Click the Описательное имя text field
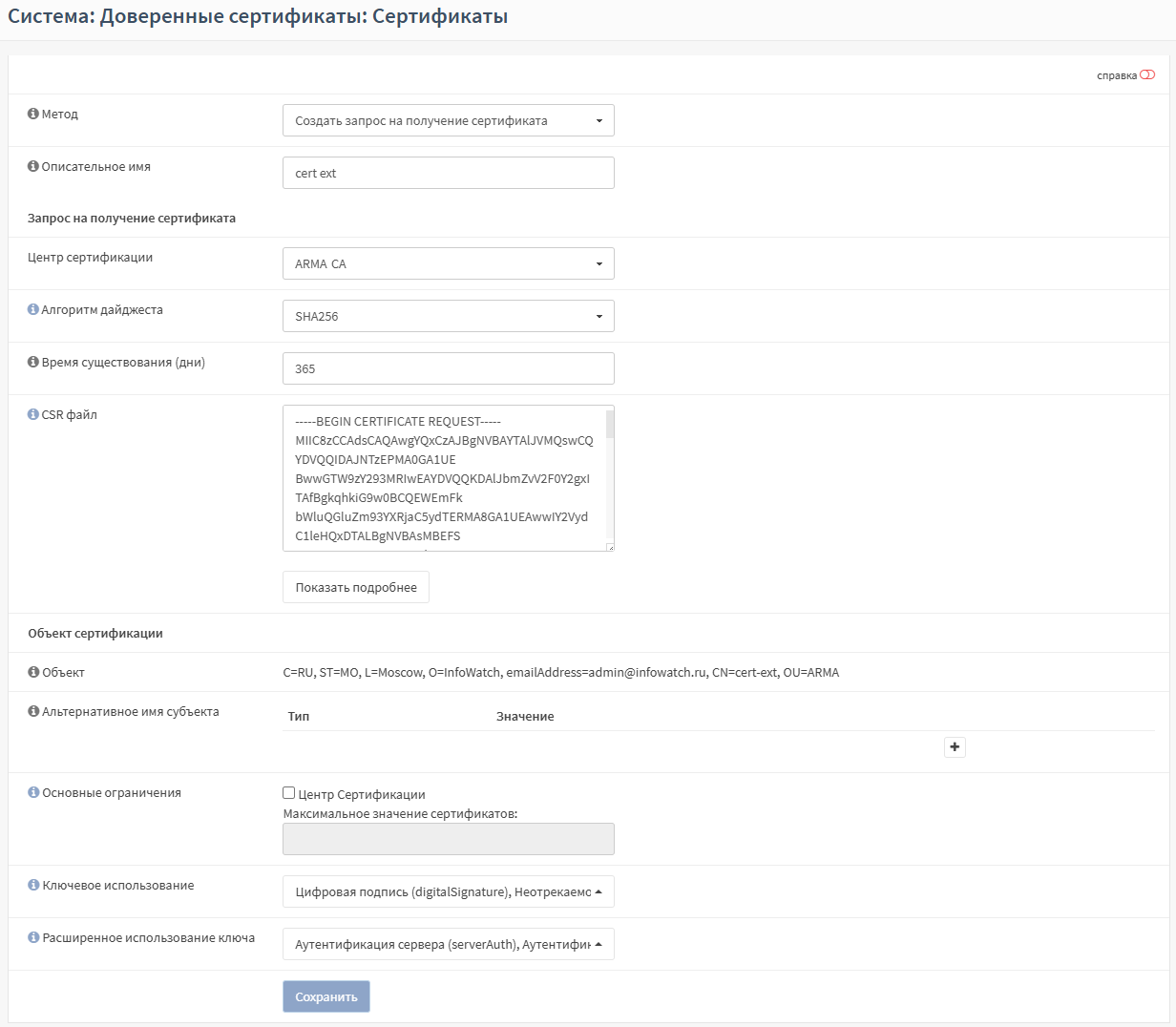The image size is (1176, 1027). (448, 174)
